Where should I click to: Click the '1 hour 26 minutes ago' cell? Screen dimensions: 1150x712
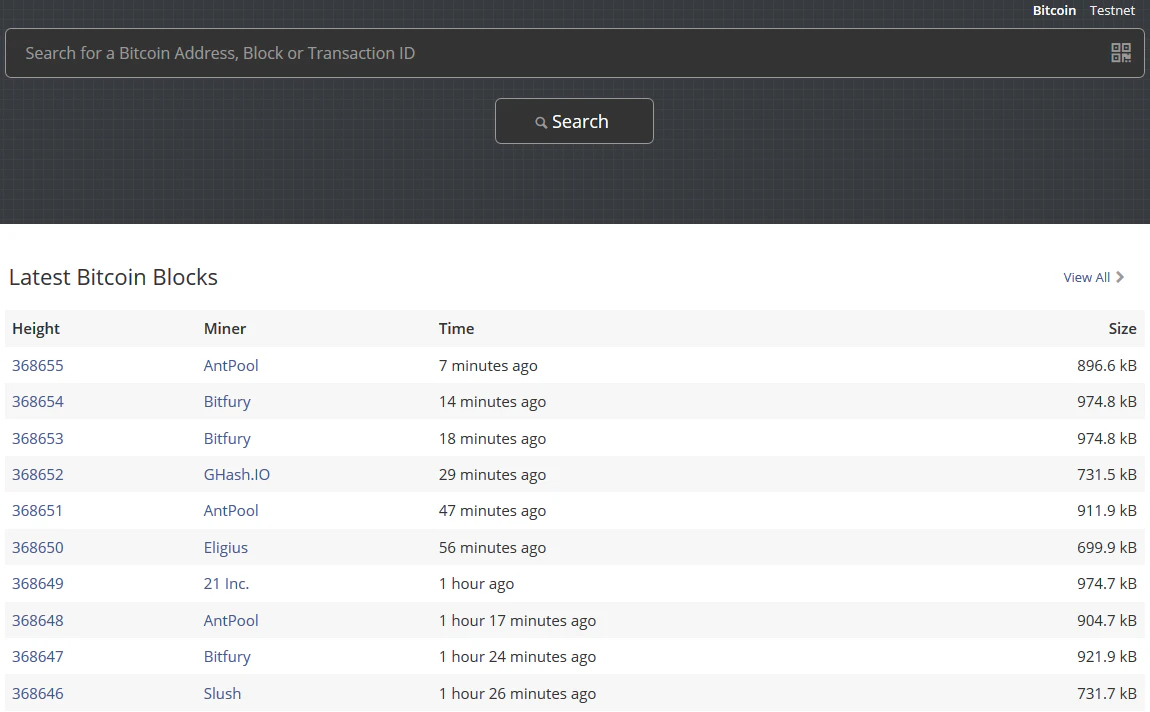pos(517,693)
